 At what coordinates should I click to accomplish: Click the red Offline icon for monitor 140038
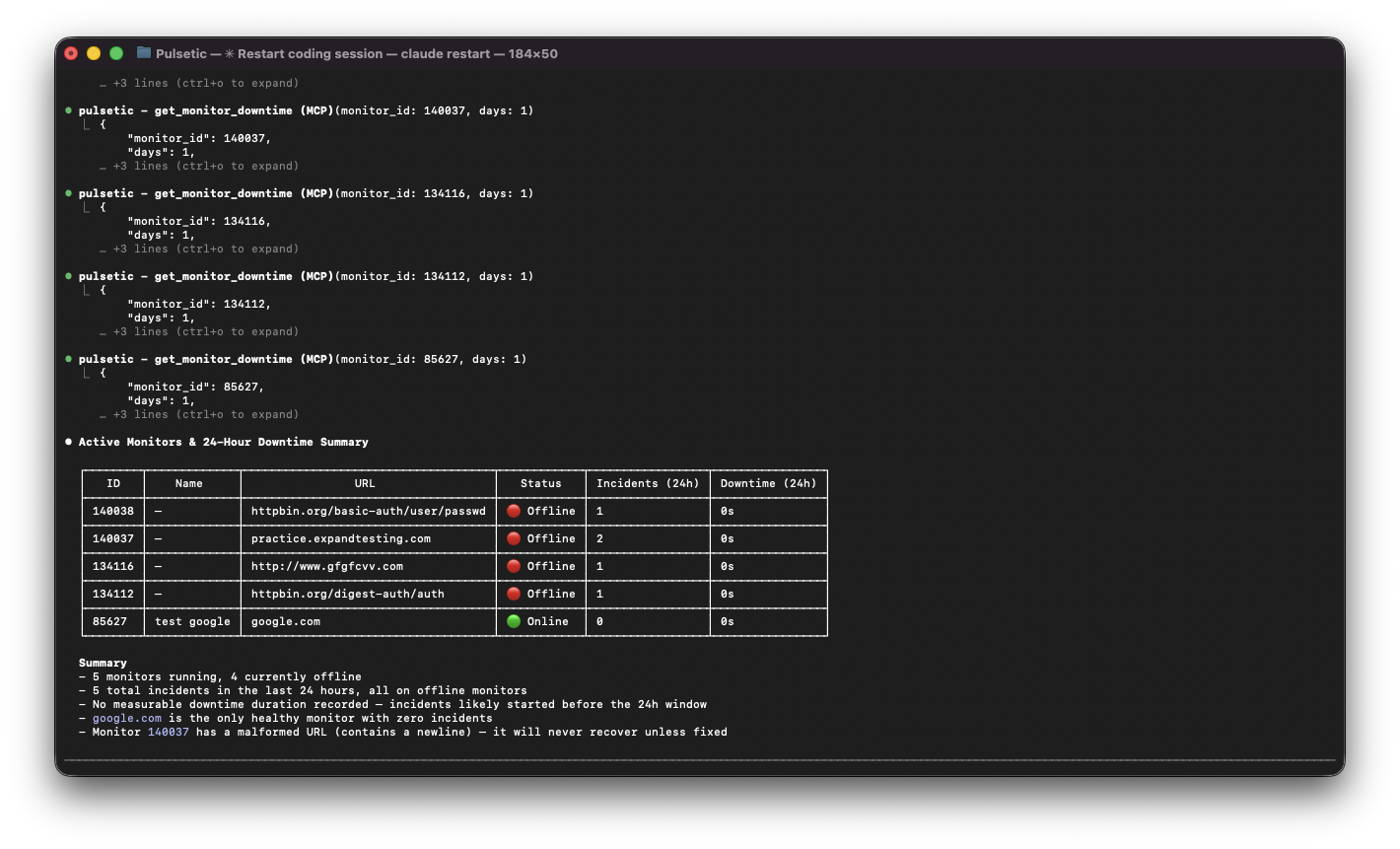coord(512,511)
